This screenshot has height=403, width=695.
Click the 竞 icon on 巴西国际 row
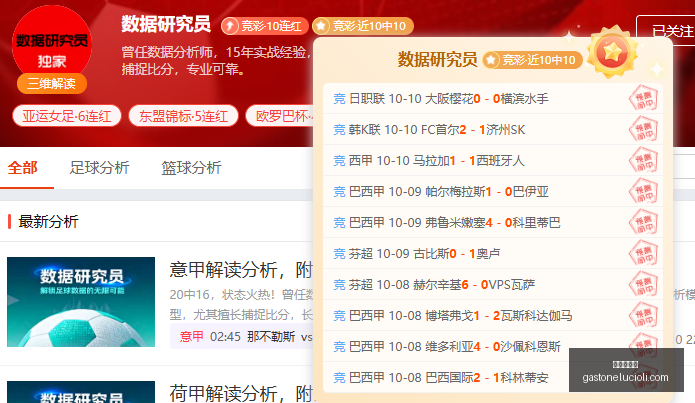point(340,378)
